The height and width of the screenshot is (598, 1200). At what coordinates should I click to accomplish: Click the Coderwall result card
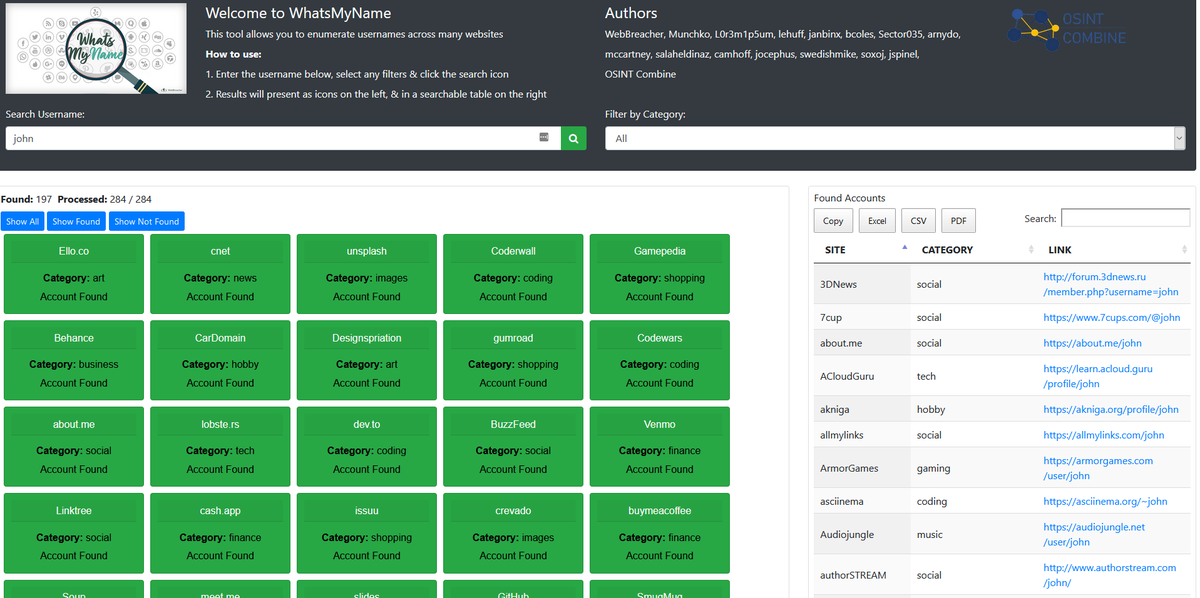pos(513,273)
